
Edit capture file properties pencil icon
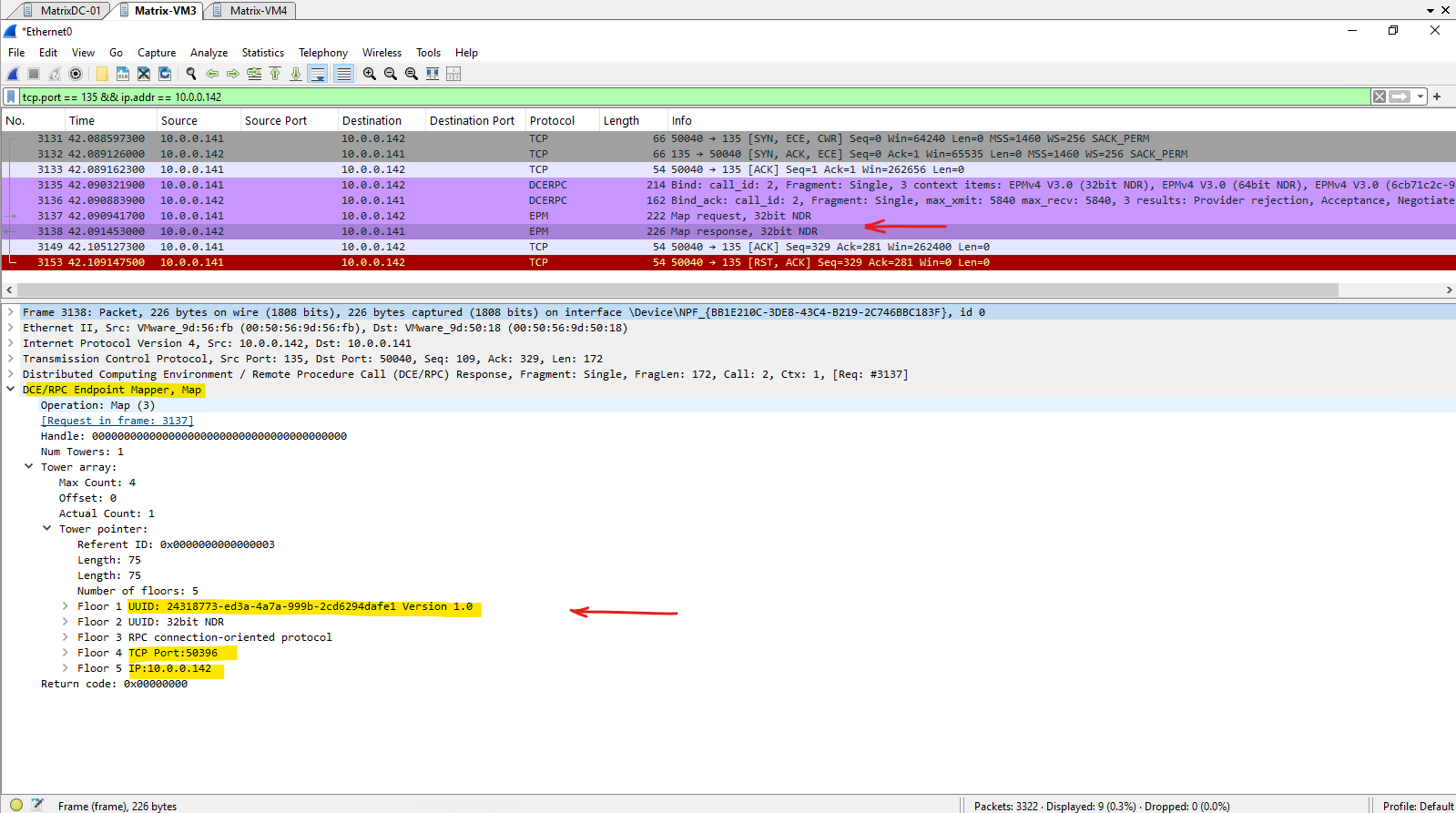37,805
